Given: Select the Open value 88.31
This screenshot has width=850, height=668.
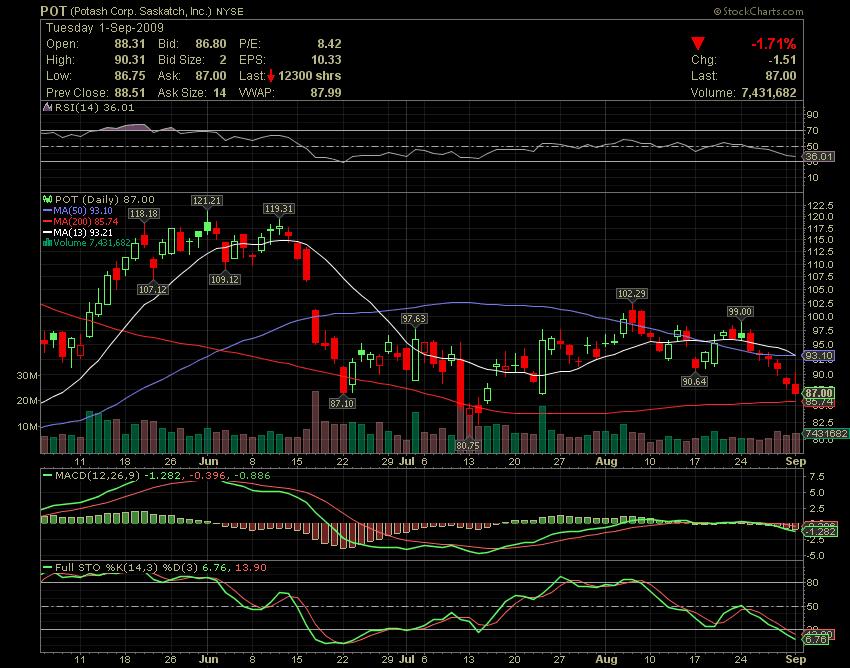Looking at the screenshot, I should (130, 44).
